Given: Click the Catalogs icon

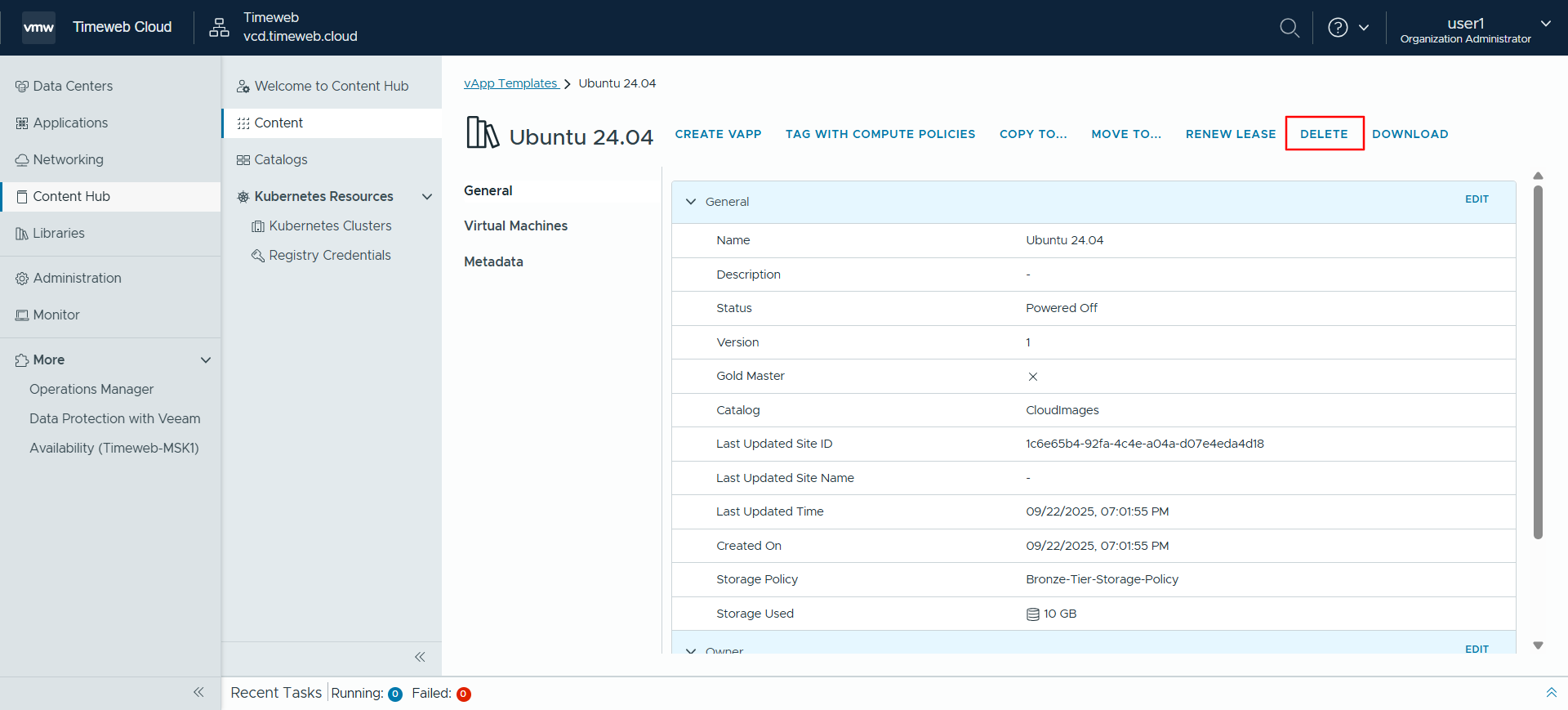Looking at the screenshot, I should pyautogui.click(x=243, y=160).
